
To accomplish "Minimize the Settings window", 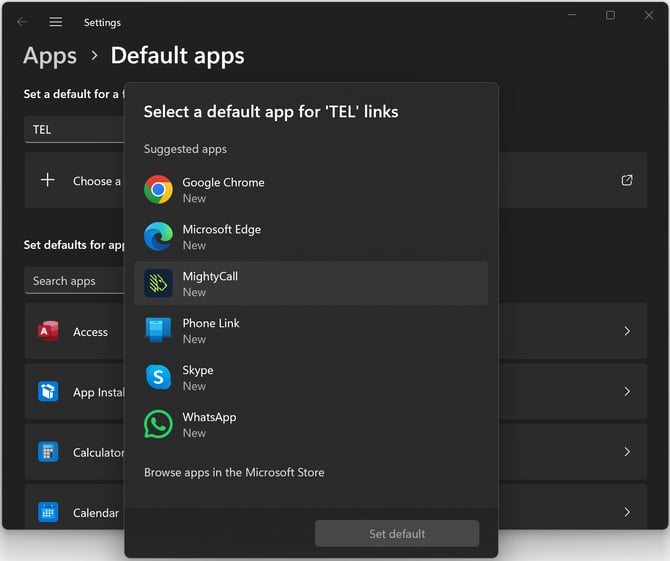I will [x=572, y=15].
